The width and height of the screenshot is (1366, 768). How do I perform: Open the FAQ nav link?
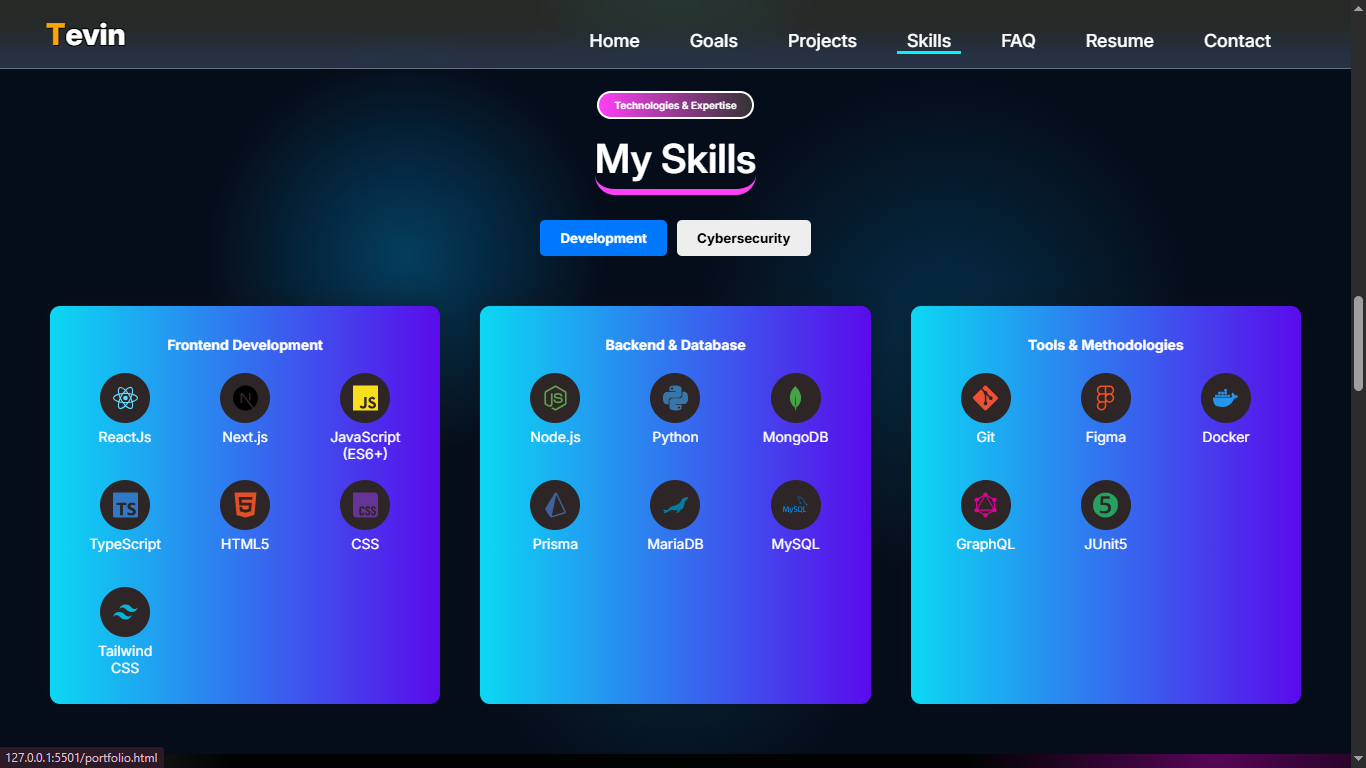click(x=1018, y=41)
